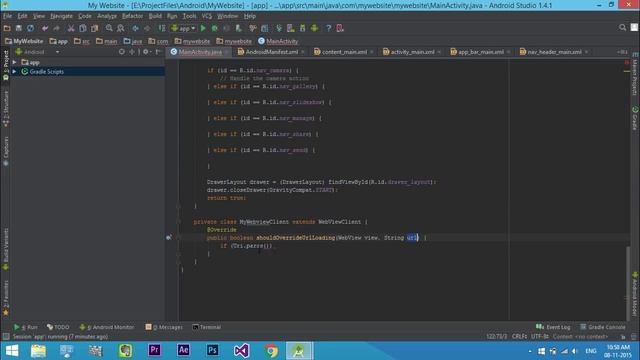The image size is (640, 360).
Task: Open the AVD Manager icon
Action: point(291,28)
